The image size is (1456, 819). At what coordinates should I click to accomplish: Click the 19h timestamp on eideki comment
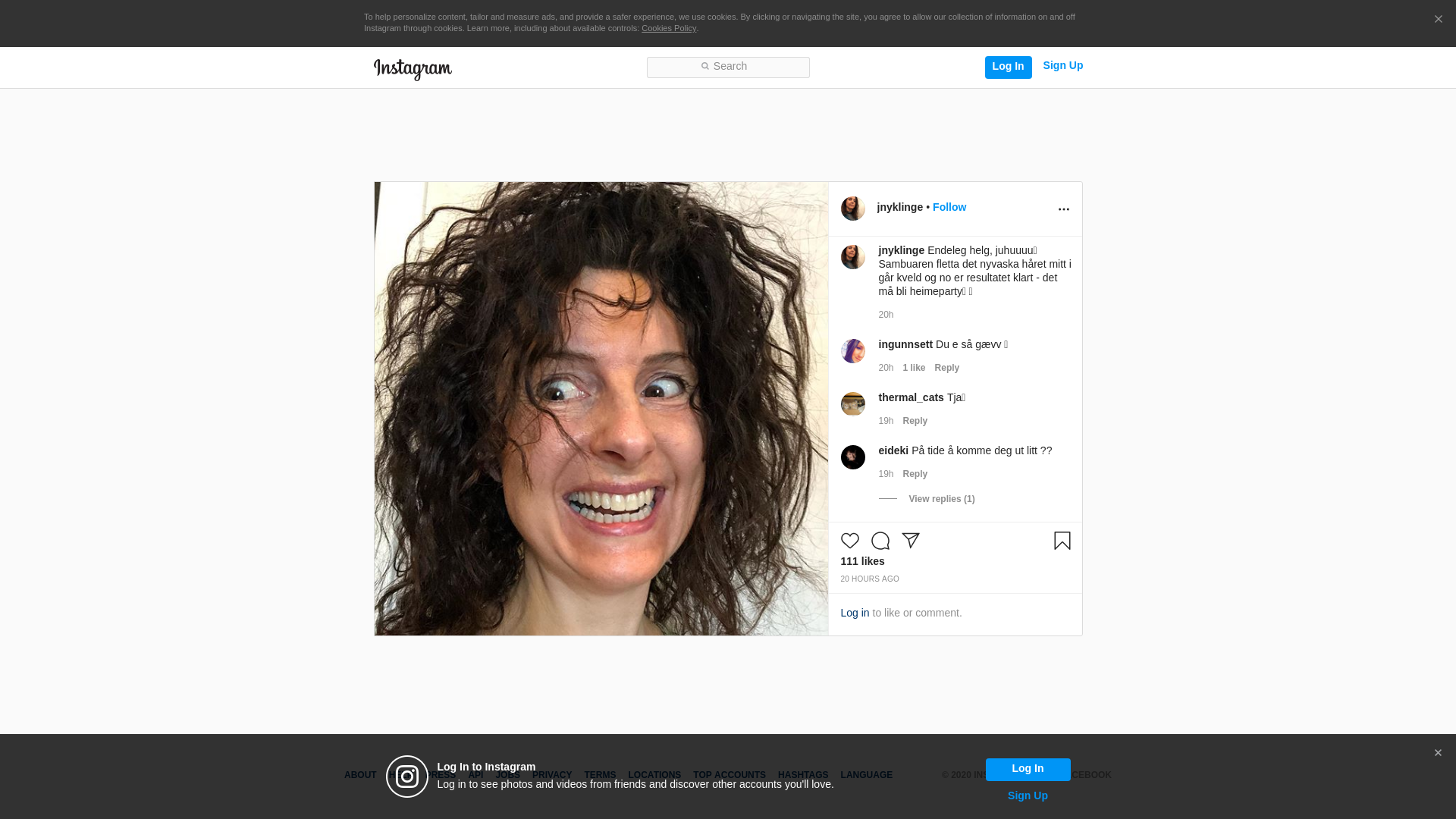886,474
